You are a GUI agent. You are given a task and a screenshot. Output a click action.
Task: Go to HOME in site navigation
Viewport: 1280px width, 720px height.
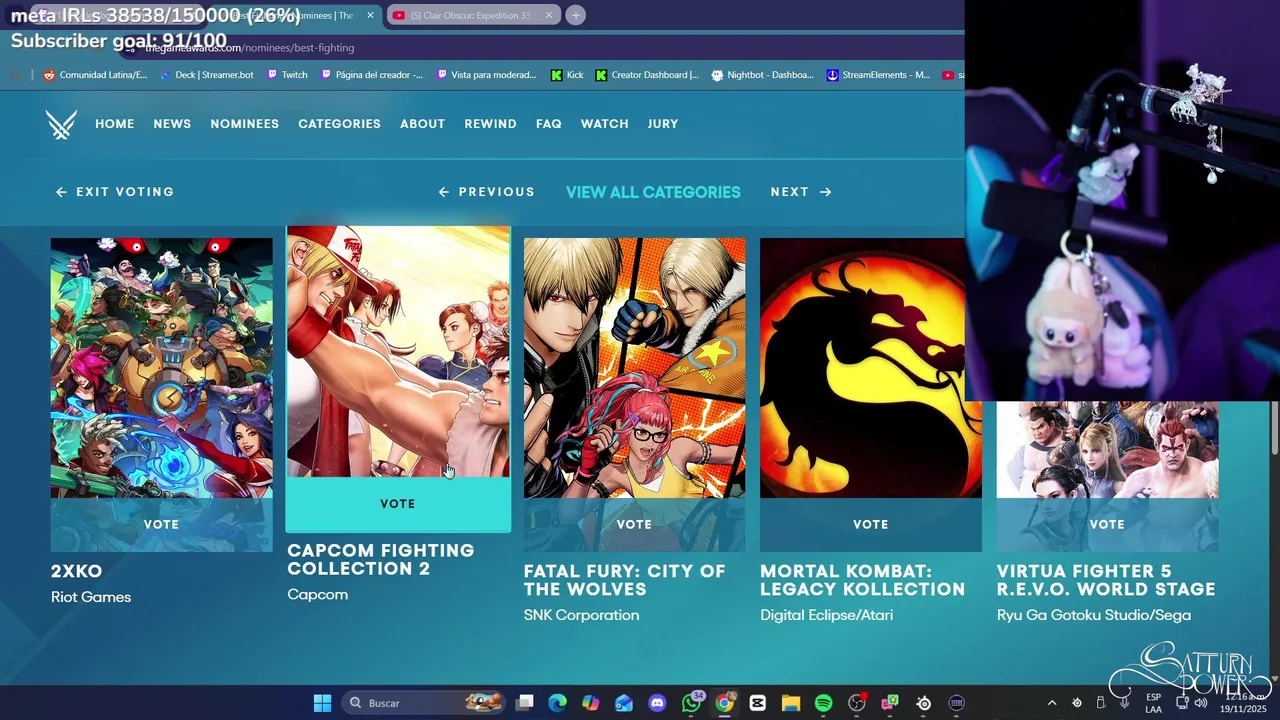point(115,124)
